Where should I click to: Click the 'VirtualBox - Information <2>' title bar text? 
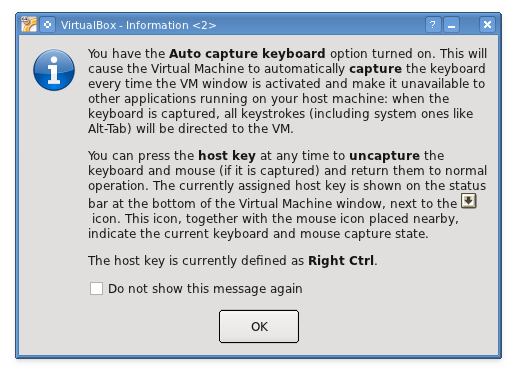138,25
